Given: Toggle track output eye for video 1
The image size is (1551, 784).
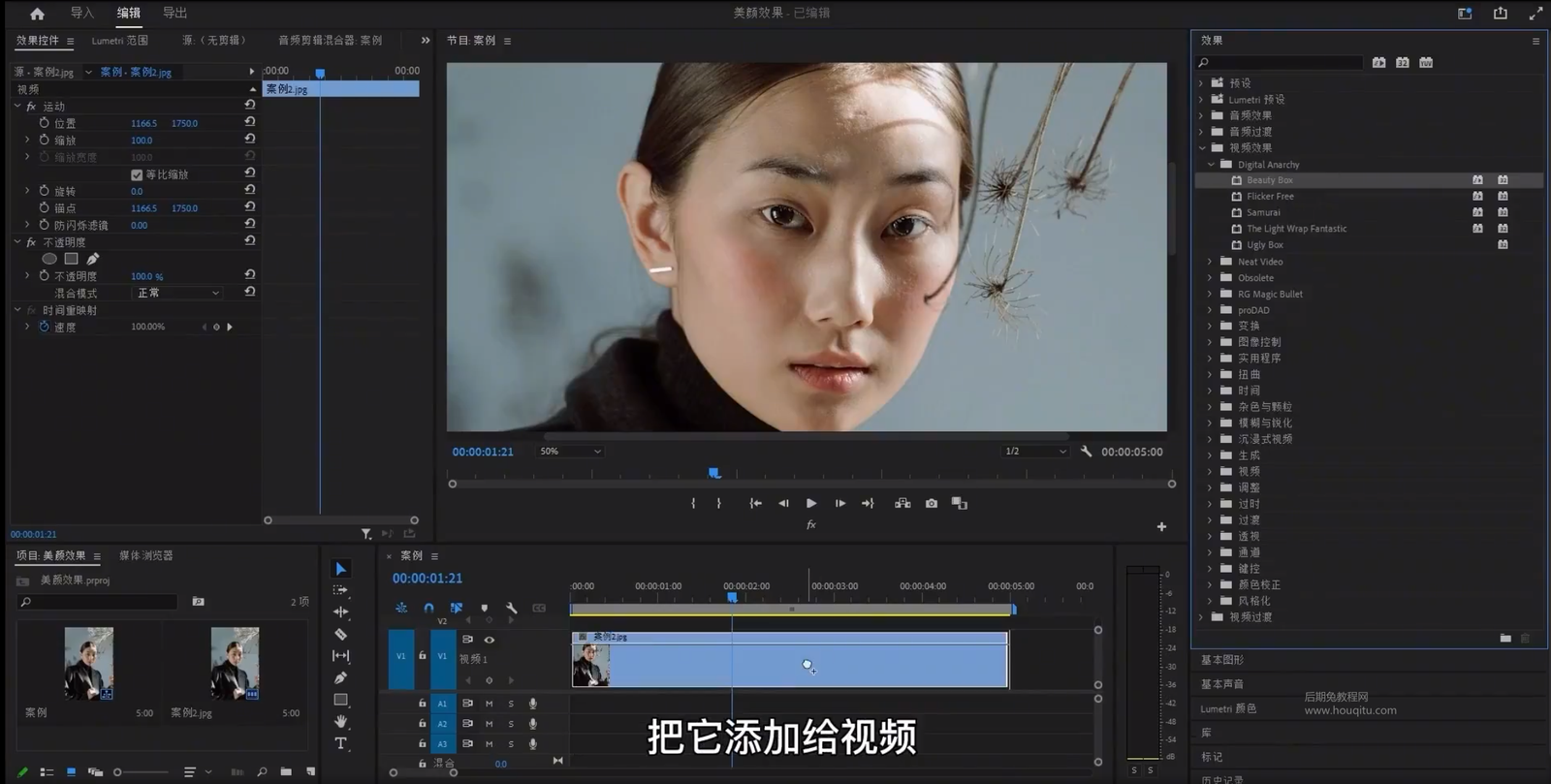Looking at the screenshot, I should 490,640.
